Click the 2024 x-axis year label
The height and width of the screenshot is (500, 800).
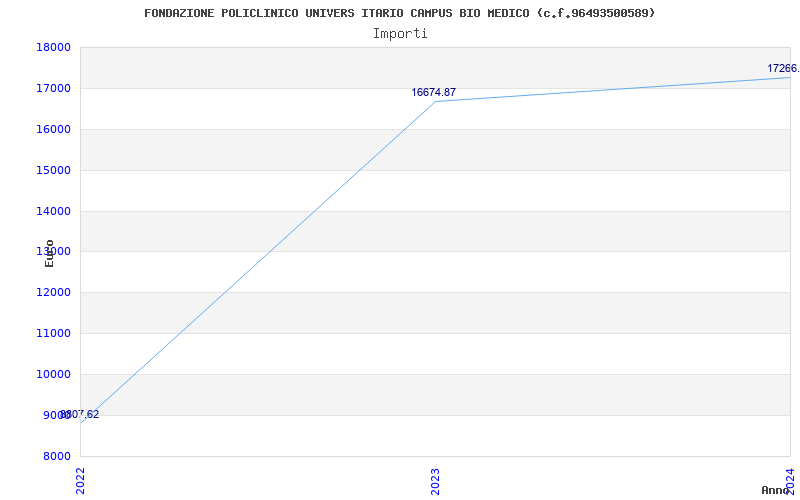pyautogui.click(x=790, y=481)
